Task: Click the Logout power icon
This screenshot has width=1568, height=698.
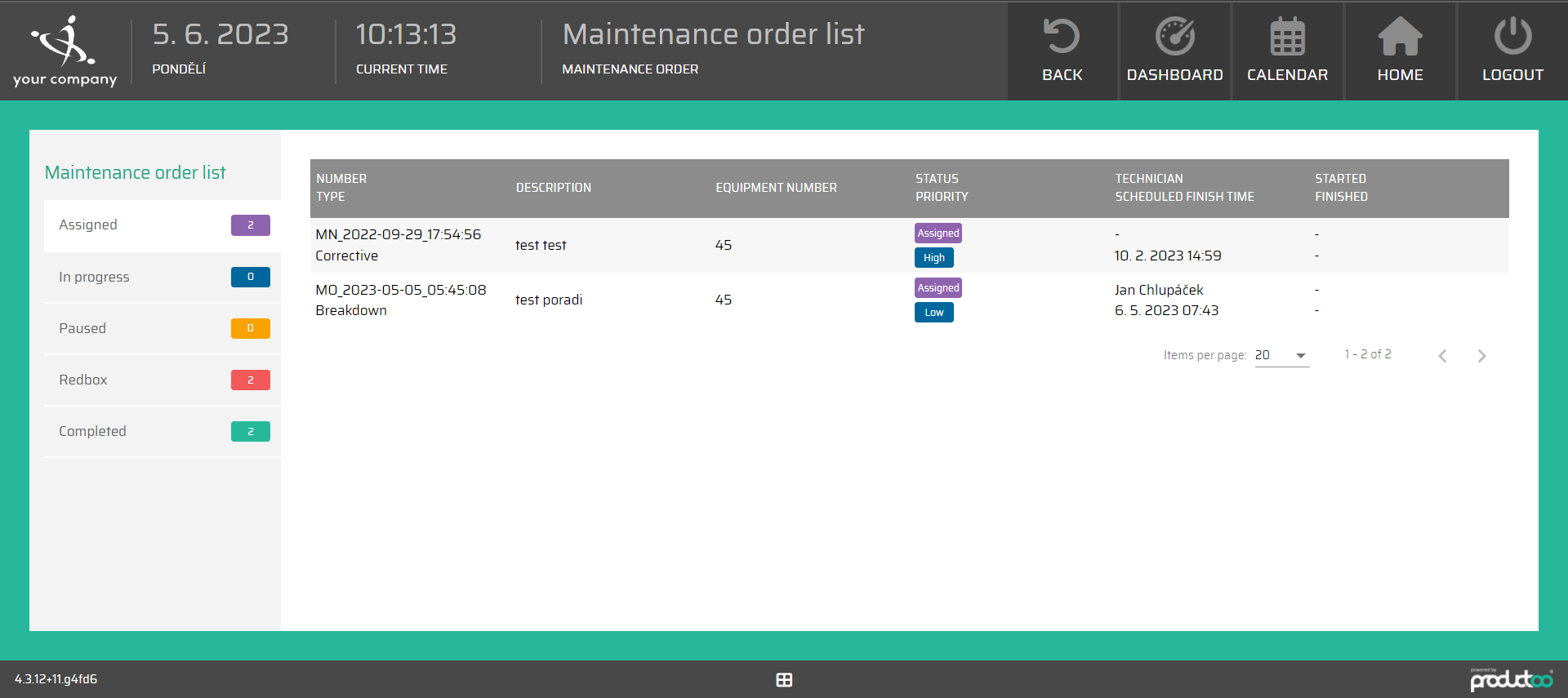Action: (1512, 38)
